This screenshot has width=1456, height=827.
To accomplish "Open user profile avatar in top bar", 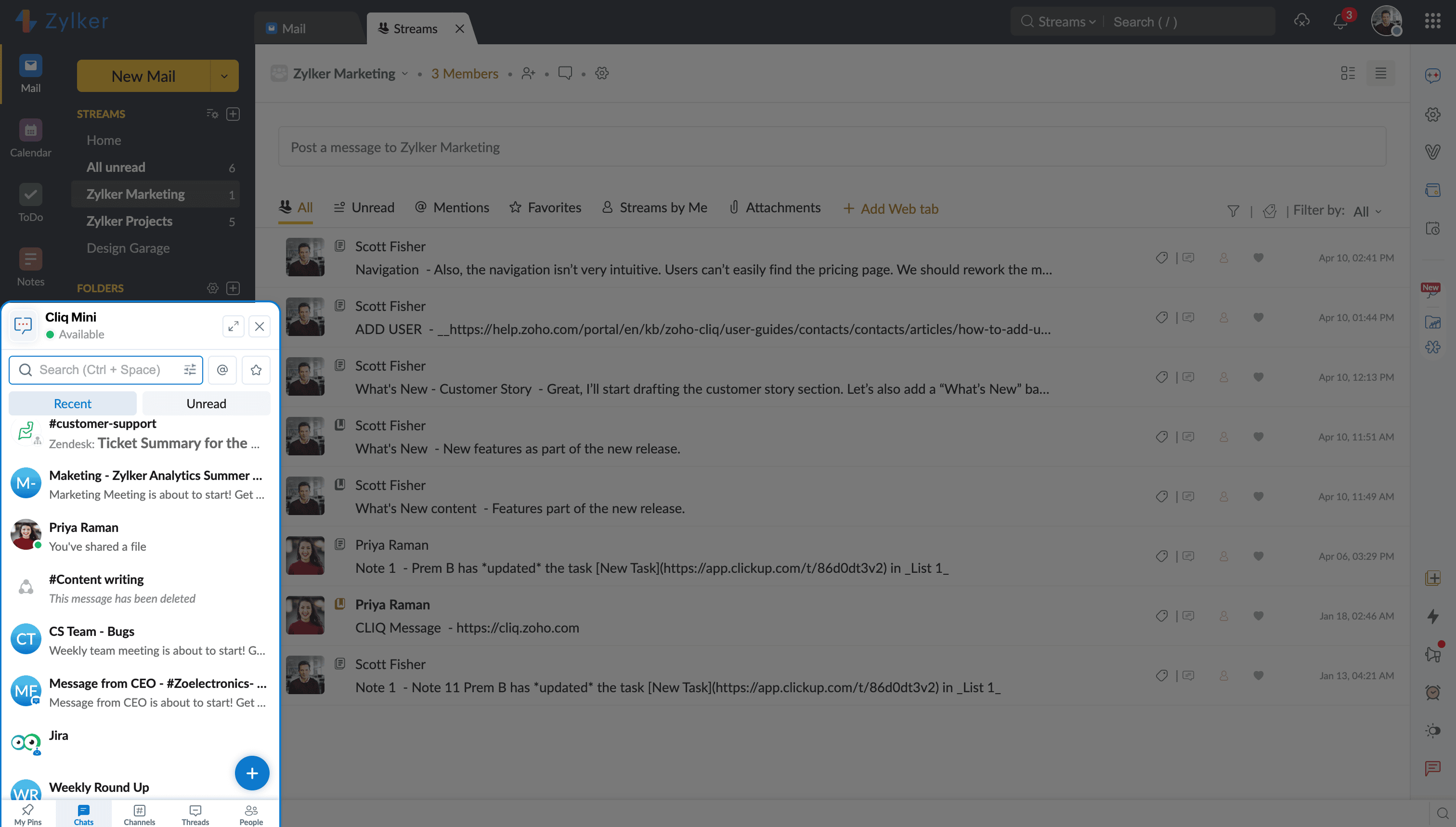I will click(x=1386, y=22).
